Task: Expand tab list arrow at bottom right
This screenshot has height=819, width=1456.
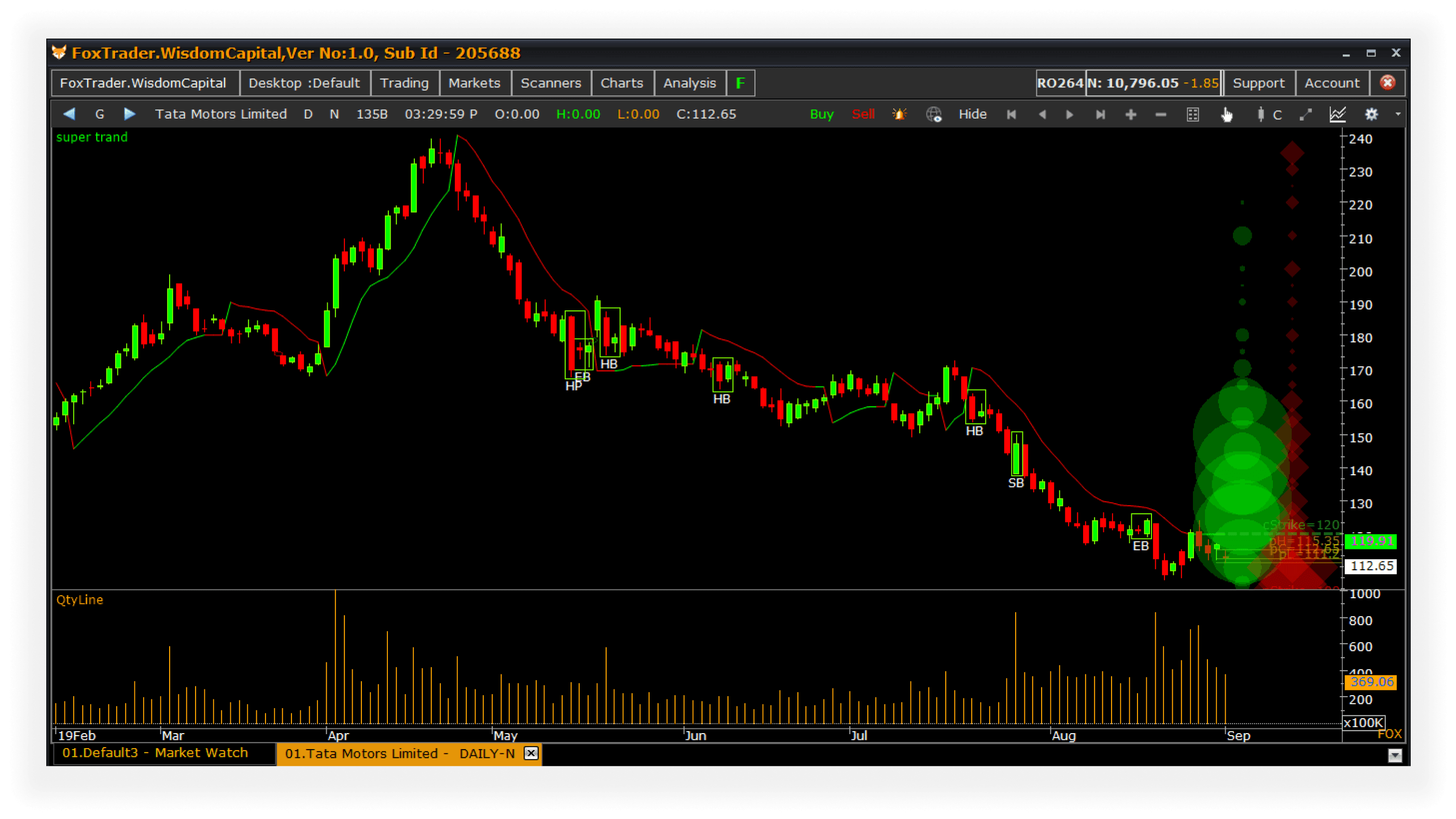Action: pos(1394,755)
